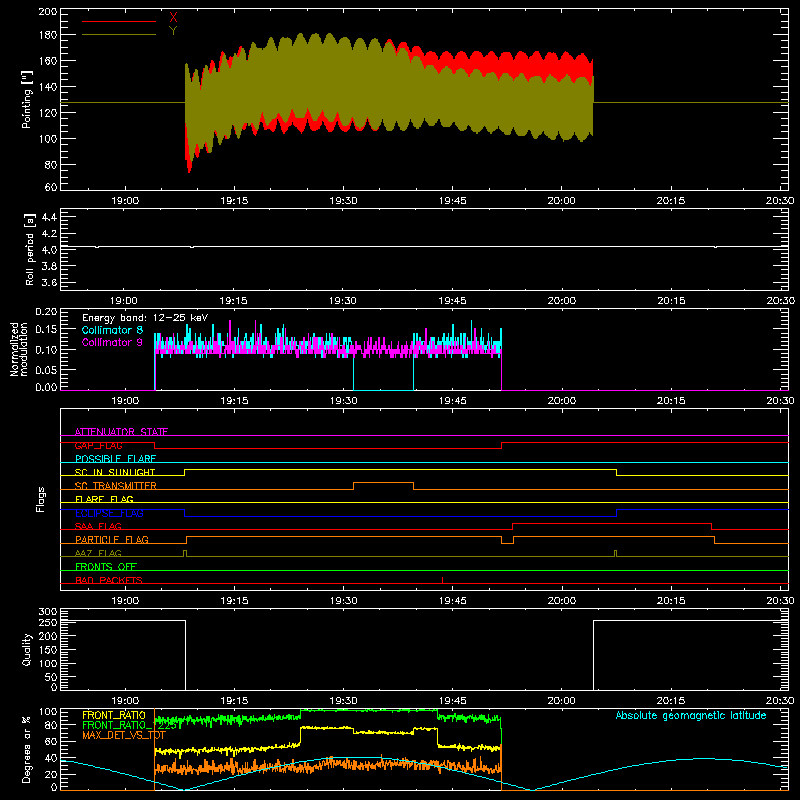Click the 19:00 tick under Pointing plot
This screenshot has width=800, height=800.
pyautogui.click(x=125, y=201)
